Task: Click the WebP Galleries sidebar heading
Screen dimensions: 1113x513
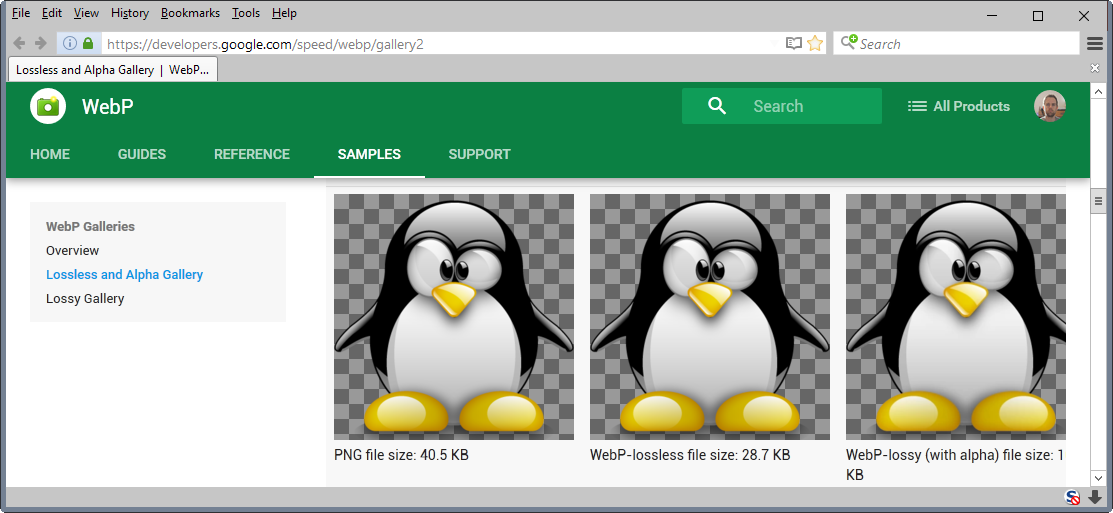Action: [90, 226]
